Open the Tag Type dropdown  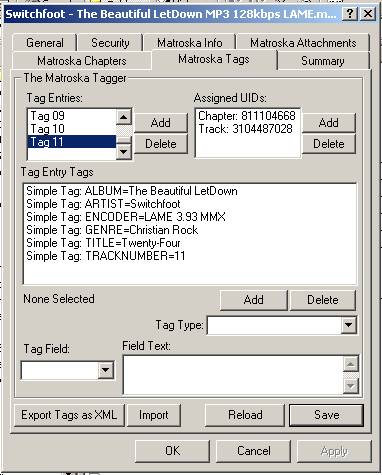pos(349,325)
